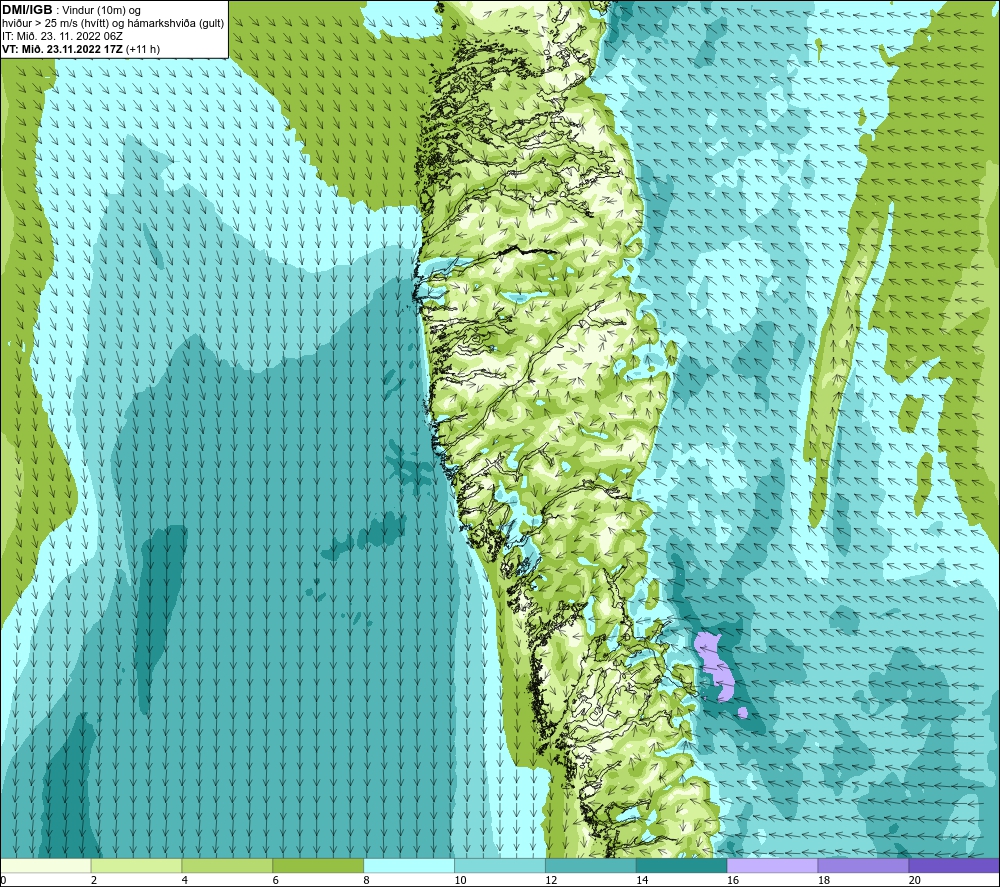Click the dark purple swatch above 20 m/s
Screen dimensions: 1000x887
(954, 865)
